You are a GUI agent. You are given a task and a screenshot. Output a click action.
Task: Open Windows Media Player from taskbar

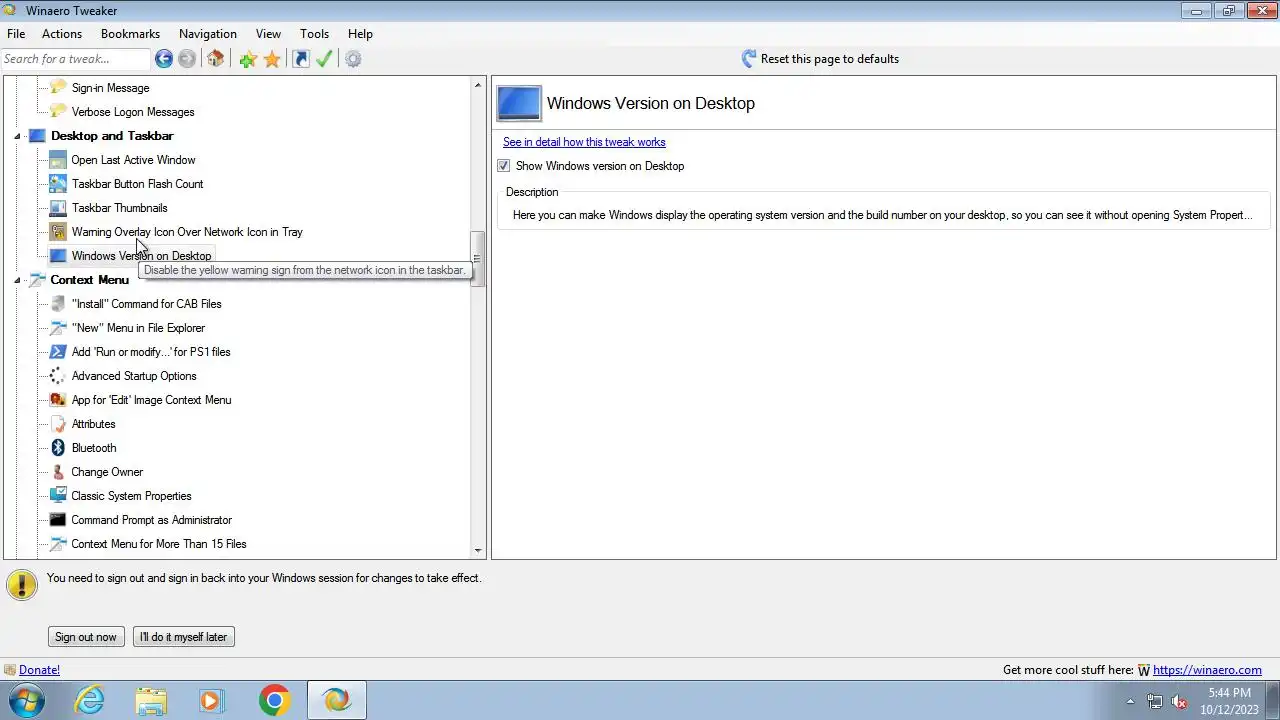point(212,700)
